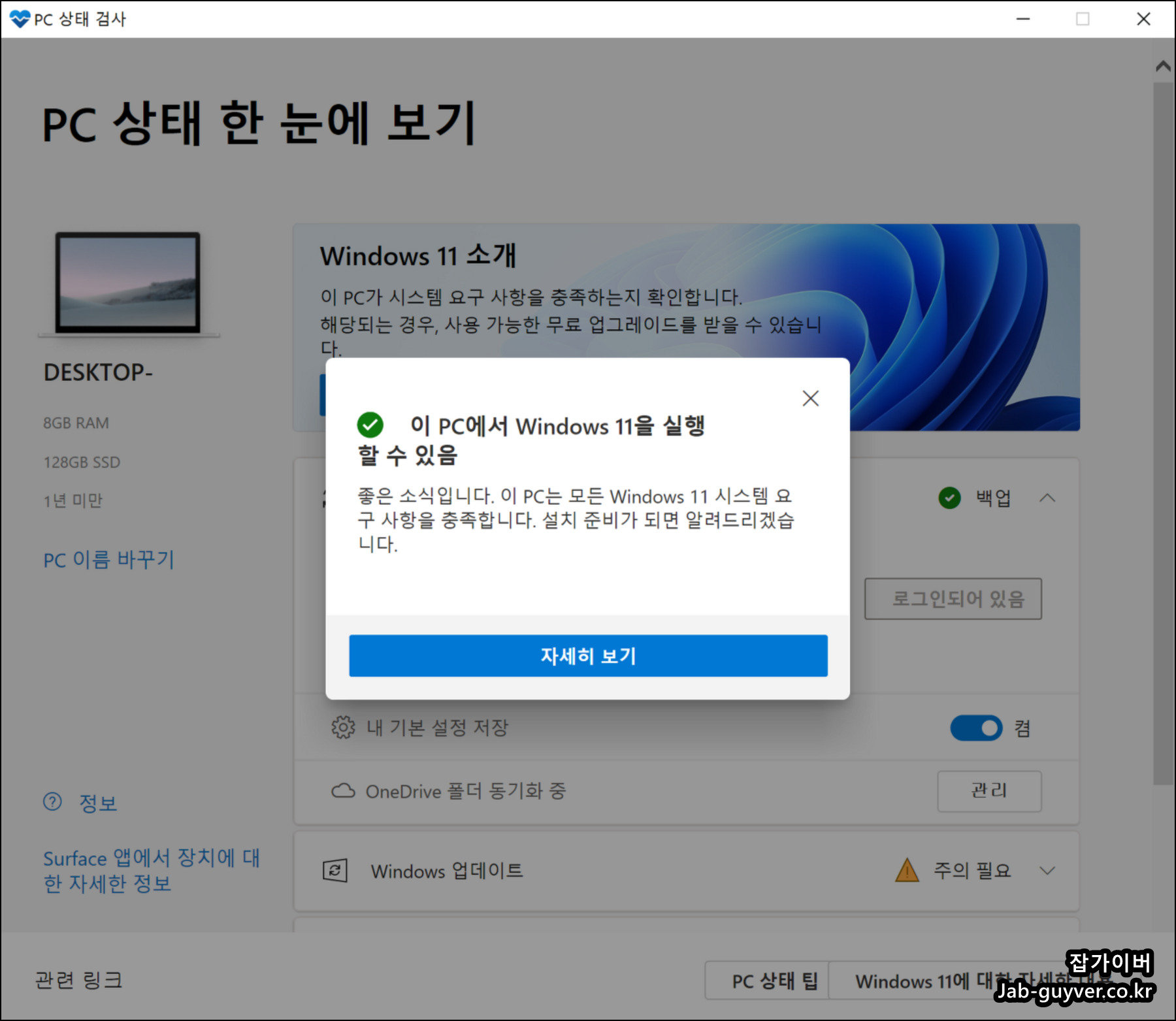Toggle the 내 기본 설정 저장 switch
Image resolution: width=1176 pixels, height=1021 pixels.
point(976,728)
